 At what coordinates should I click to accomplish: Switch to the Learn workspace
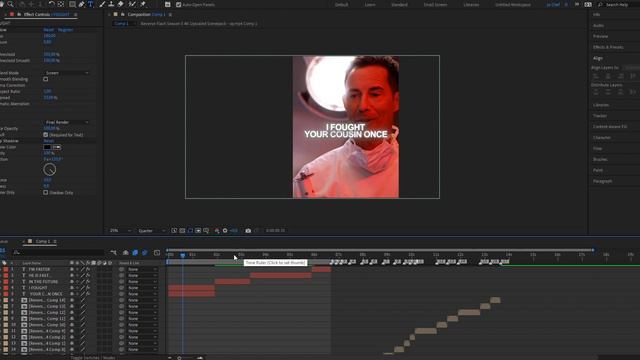coord(370,4)
